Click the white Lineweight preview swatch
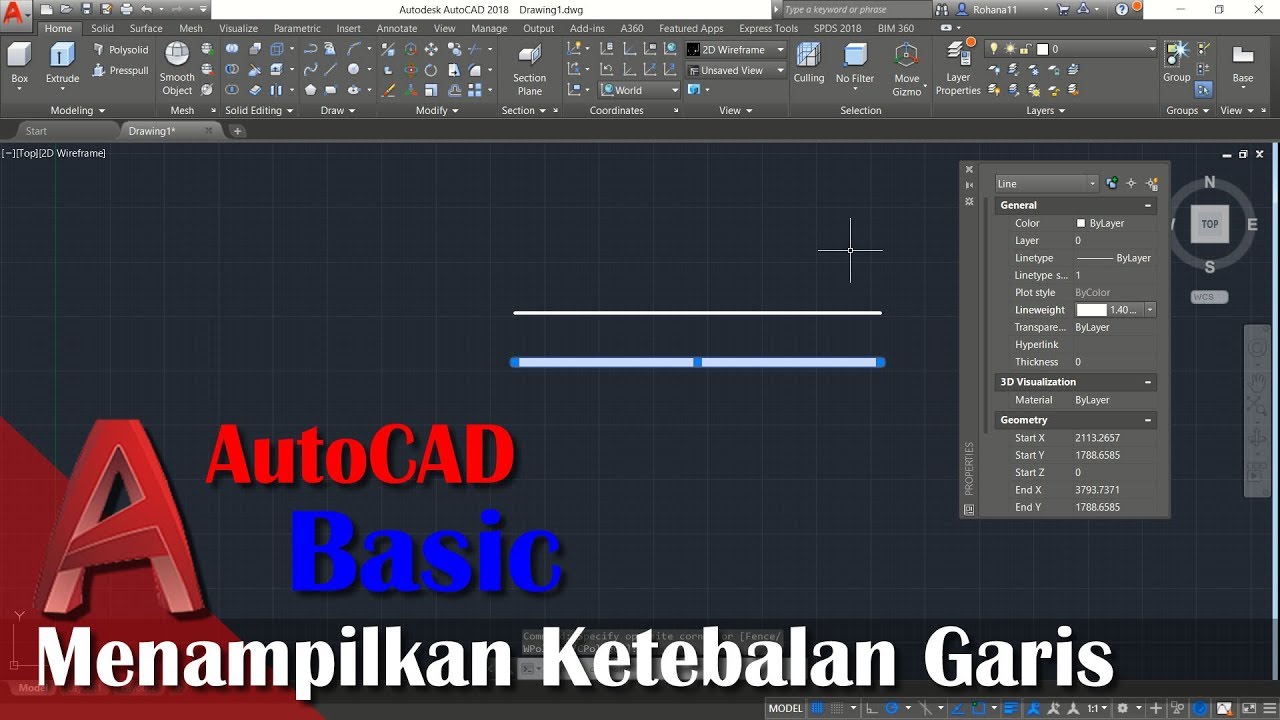The height and width of the screenshot is (720, 1280). [1091, 310]
